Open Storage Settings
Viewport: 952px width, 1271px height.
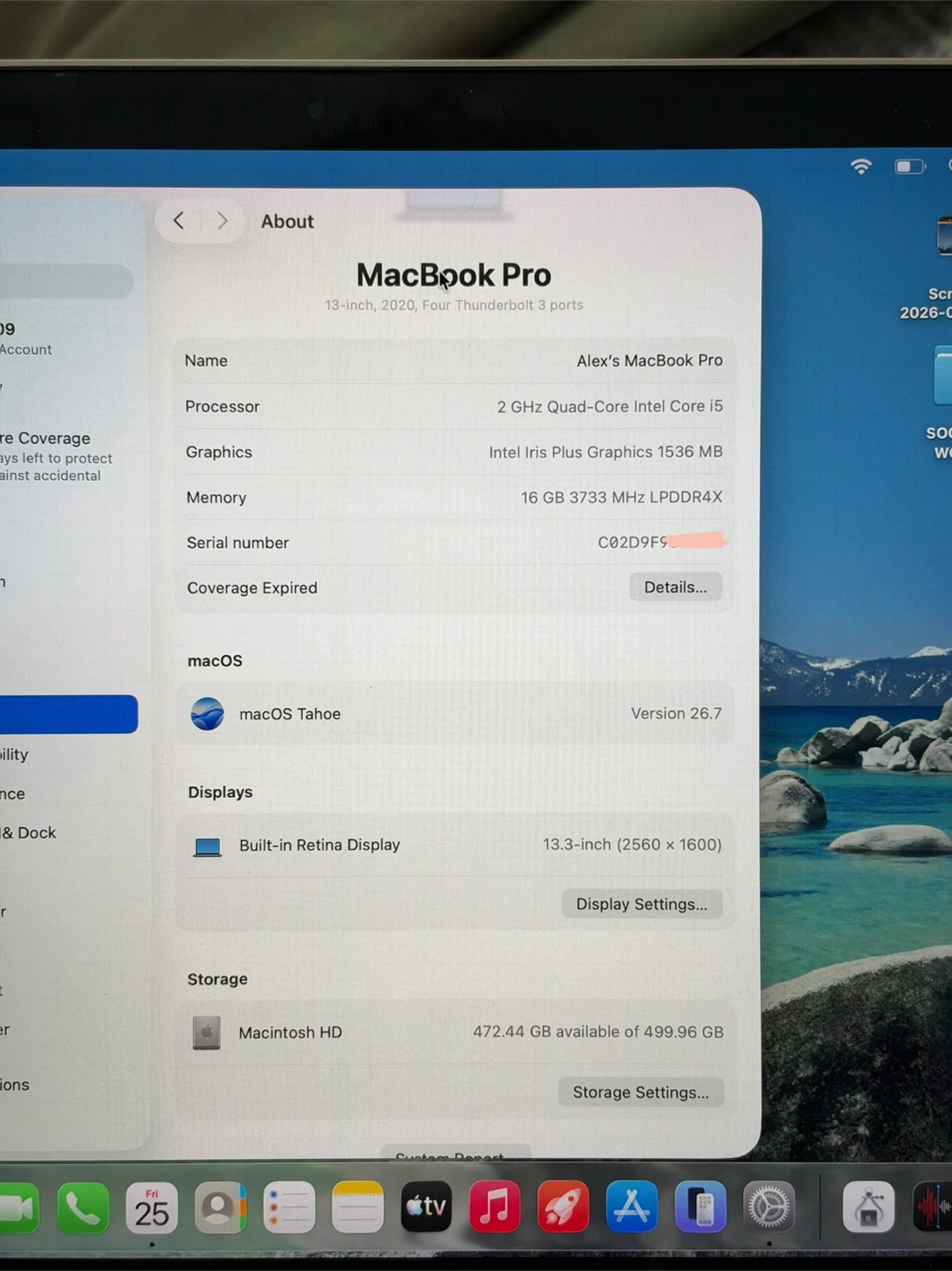coord(641,1092)
